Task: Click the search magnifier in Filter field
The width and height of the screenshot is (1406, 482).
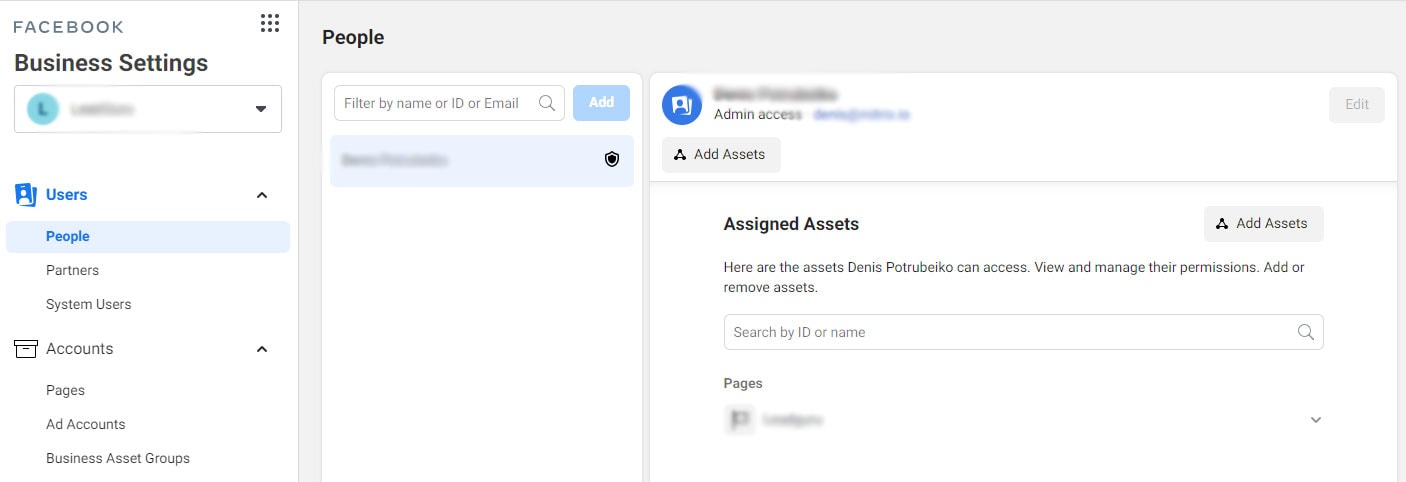Action: click(x=547, y=103)
